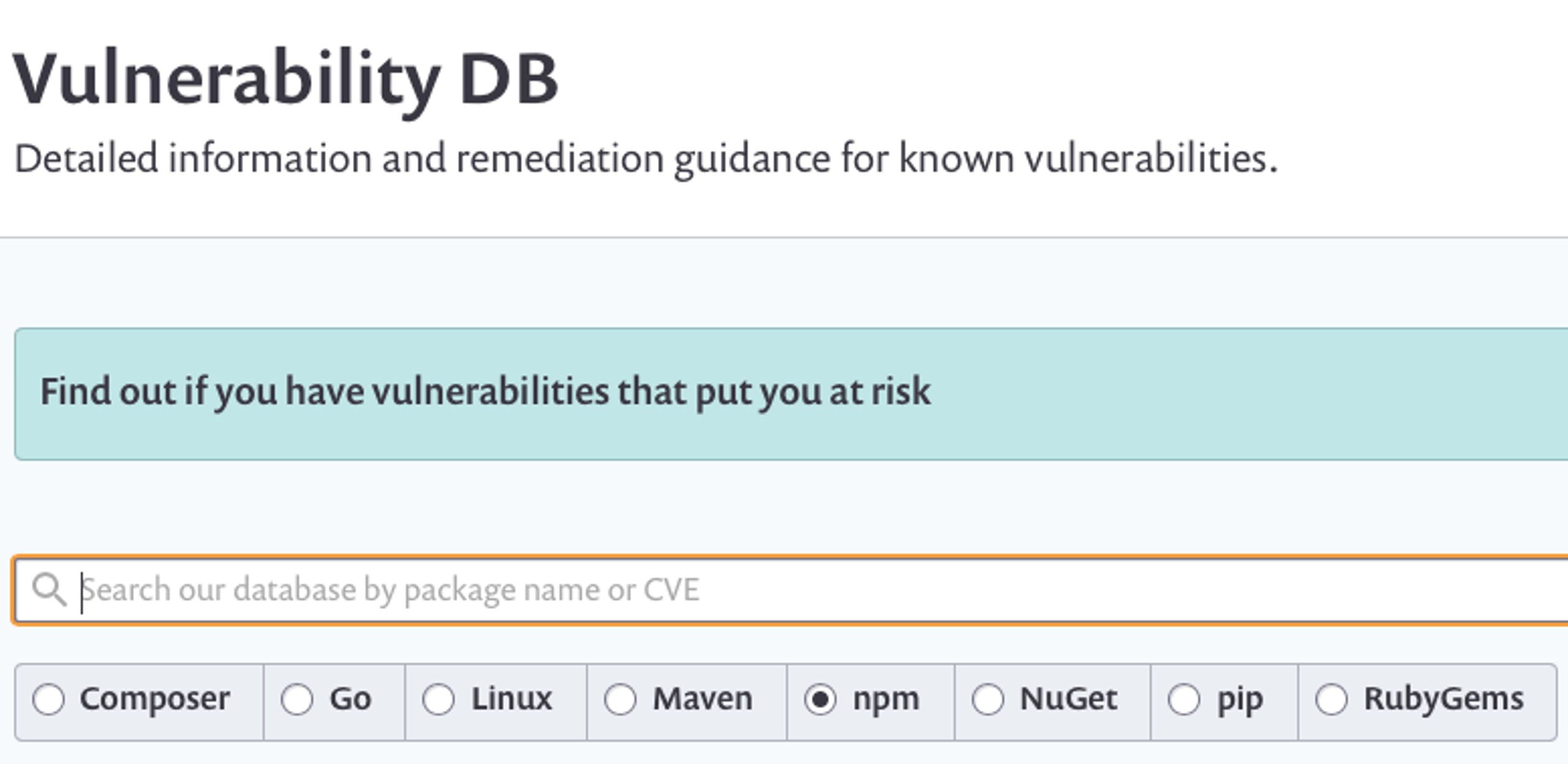The image size is (1568, 764).
Task: Choose the Go radio button
Action: [x=297, y=699]
